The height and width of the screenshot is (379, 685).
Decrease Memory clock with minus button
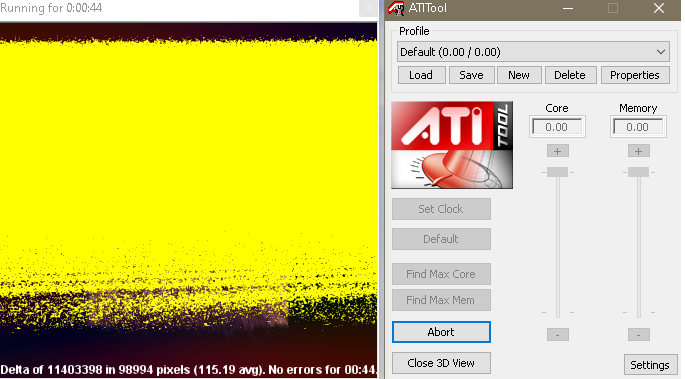[639, 334]
